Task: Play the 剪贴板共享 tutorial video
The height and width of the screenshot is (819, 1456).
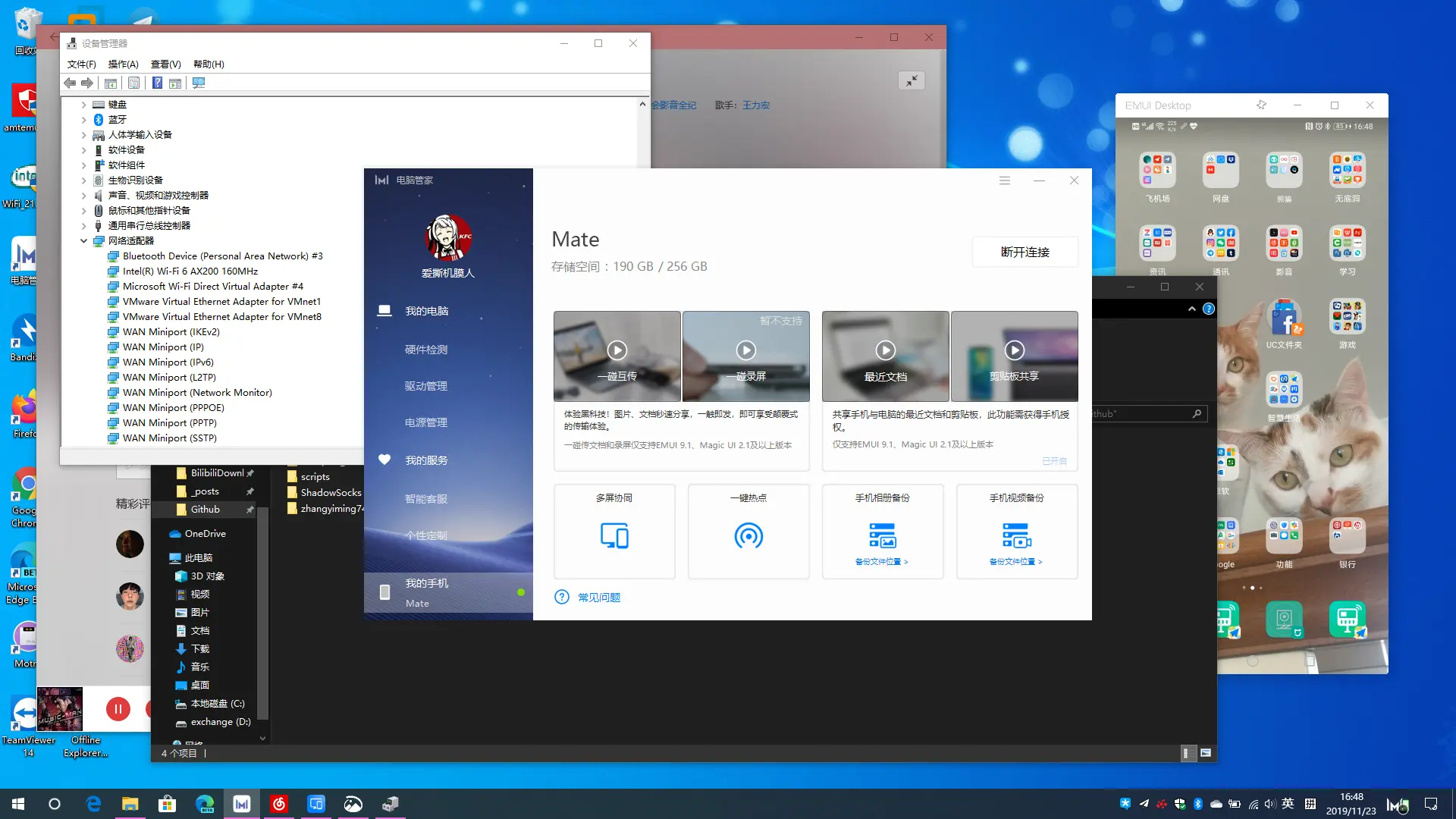Action: 1015,350
